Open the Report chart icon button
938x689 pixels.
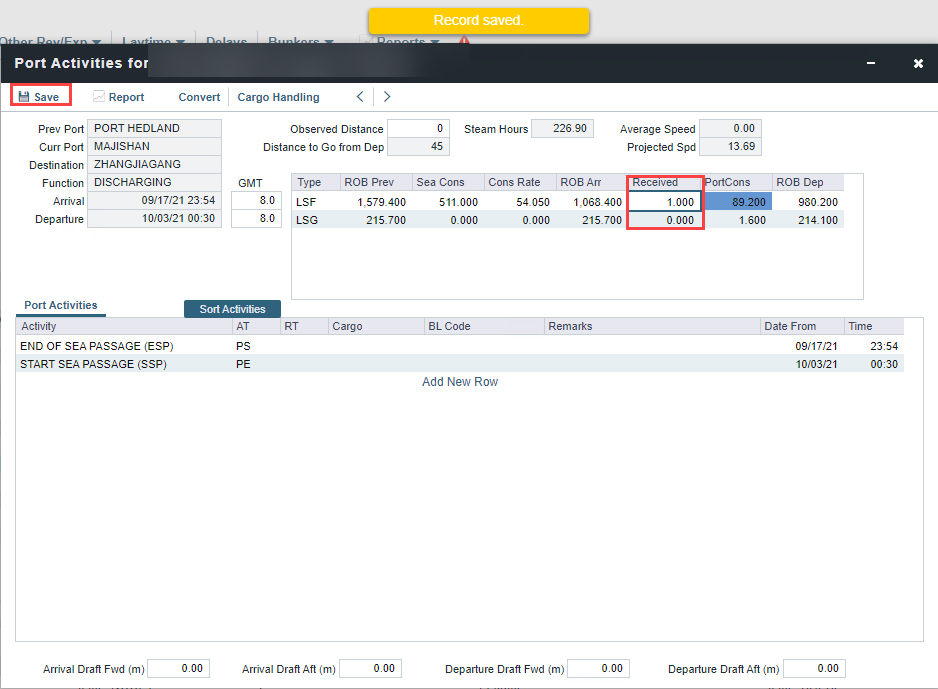[118, 97]
